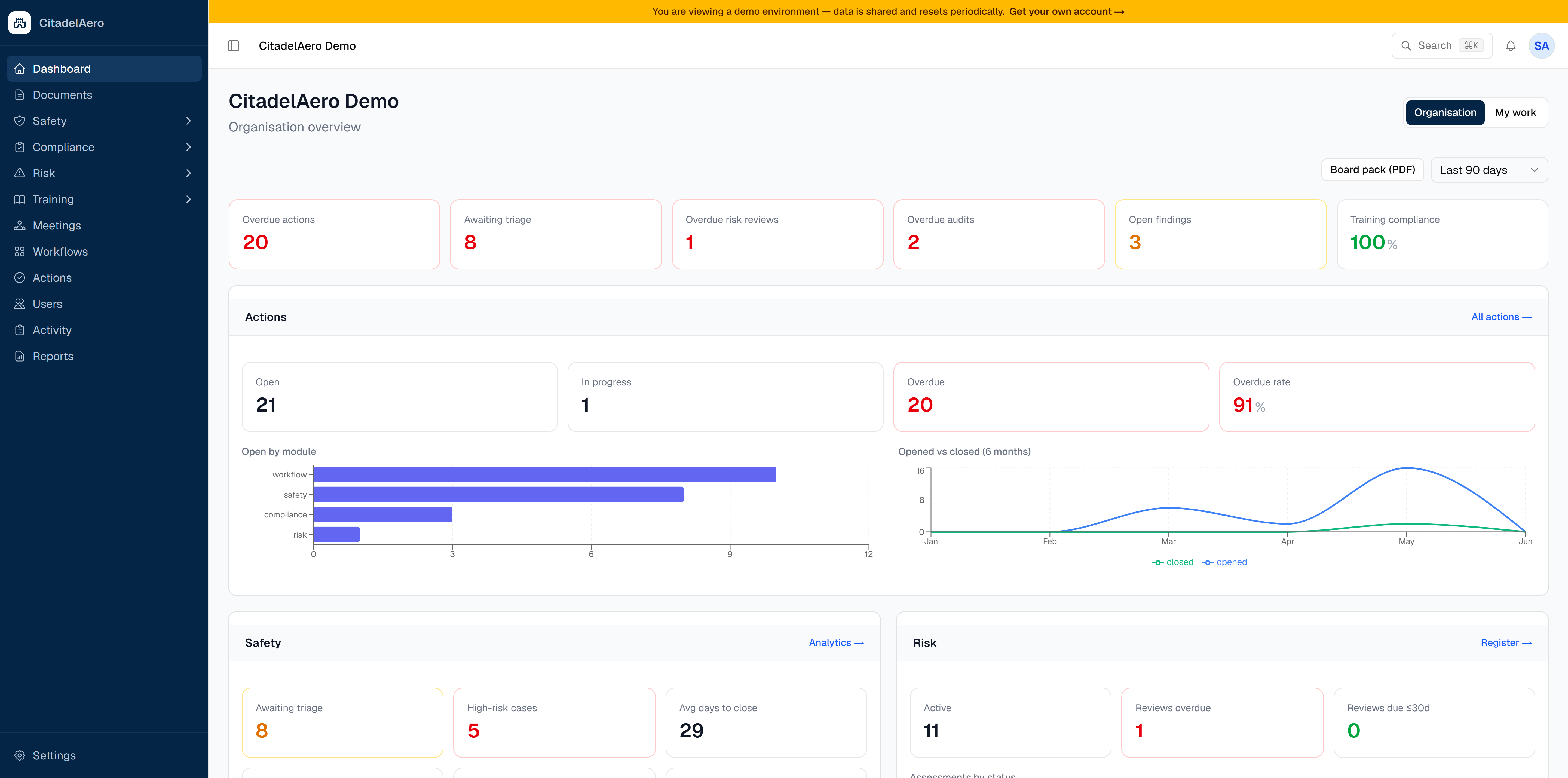
Task: Expand the Training menu chevron
Action: point(189,200)
